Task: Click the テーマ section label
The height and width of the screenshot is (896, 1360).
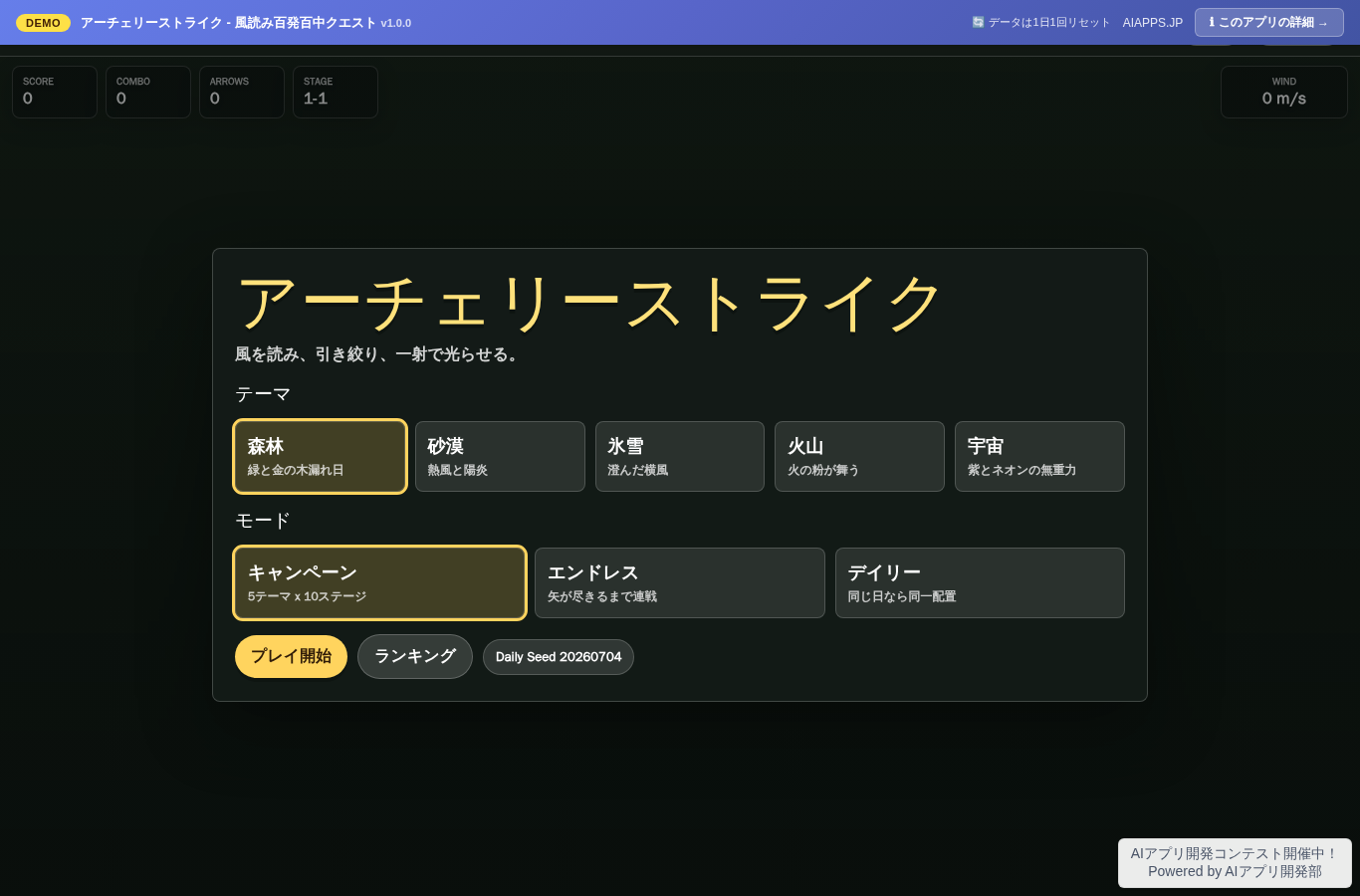Action: tap(263, 394)
